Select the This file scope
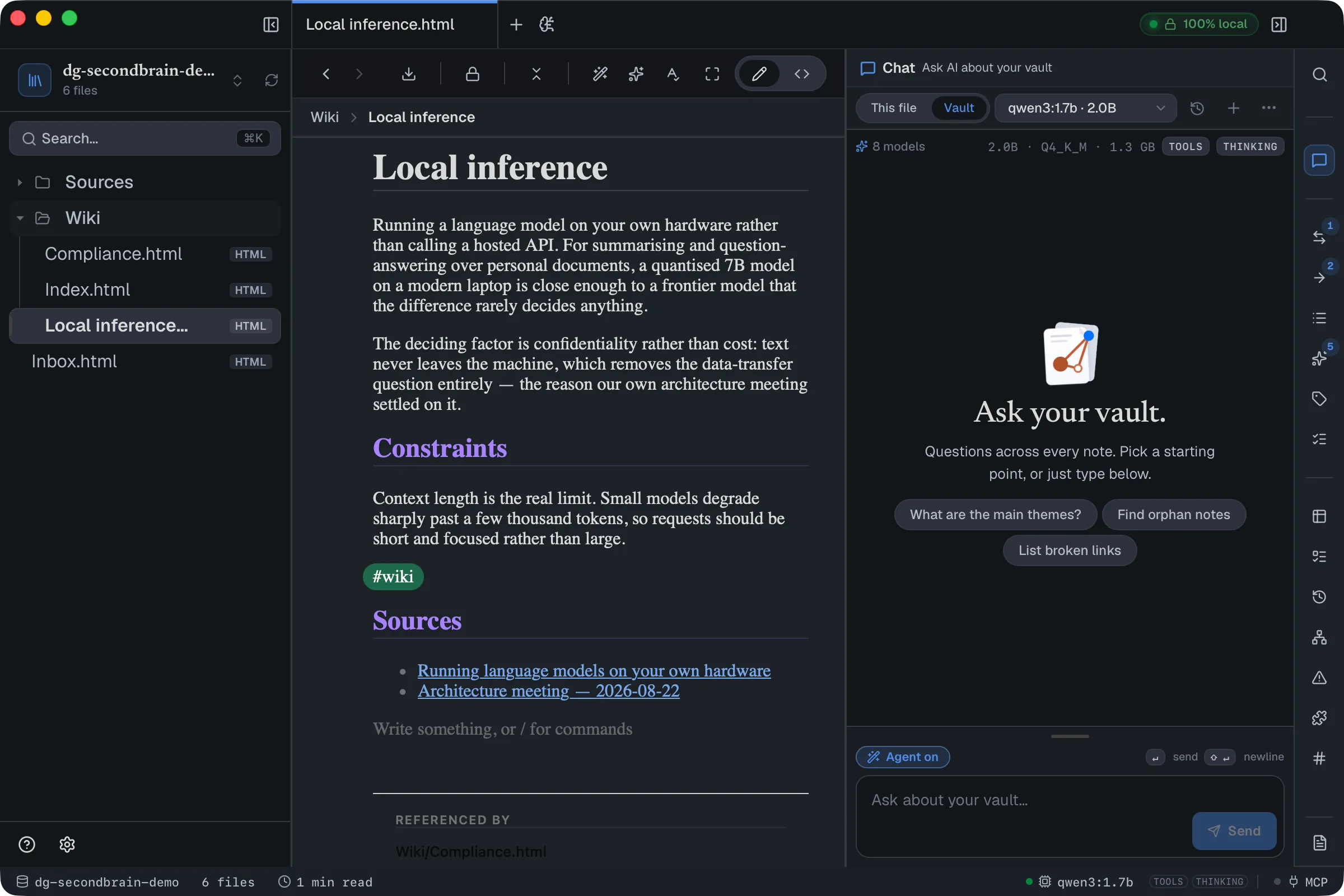 click(894, 108)
